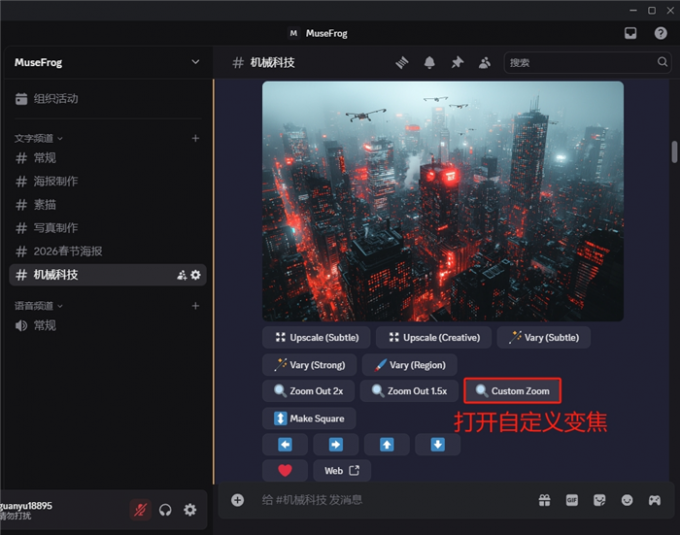The width and height of the screenshot is (680, 535).
Task: Pan right with the right arrow button
Action: (336, 444)
